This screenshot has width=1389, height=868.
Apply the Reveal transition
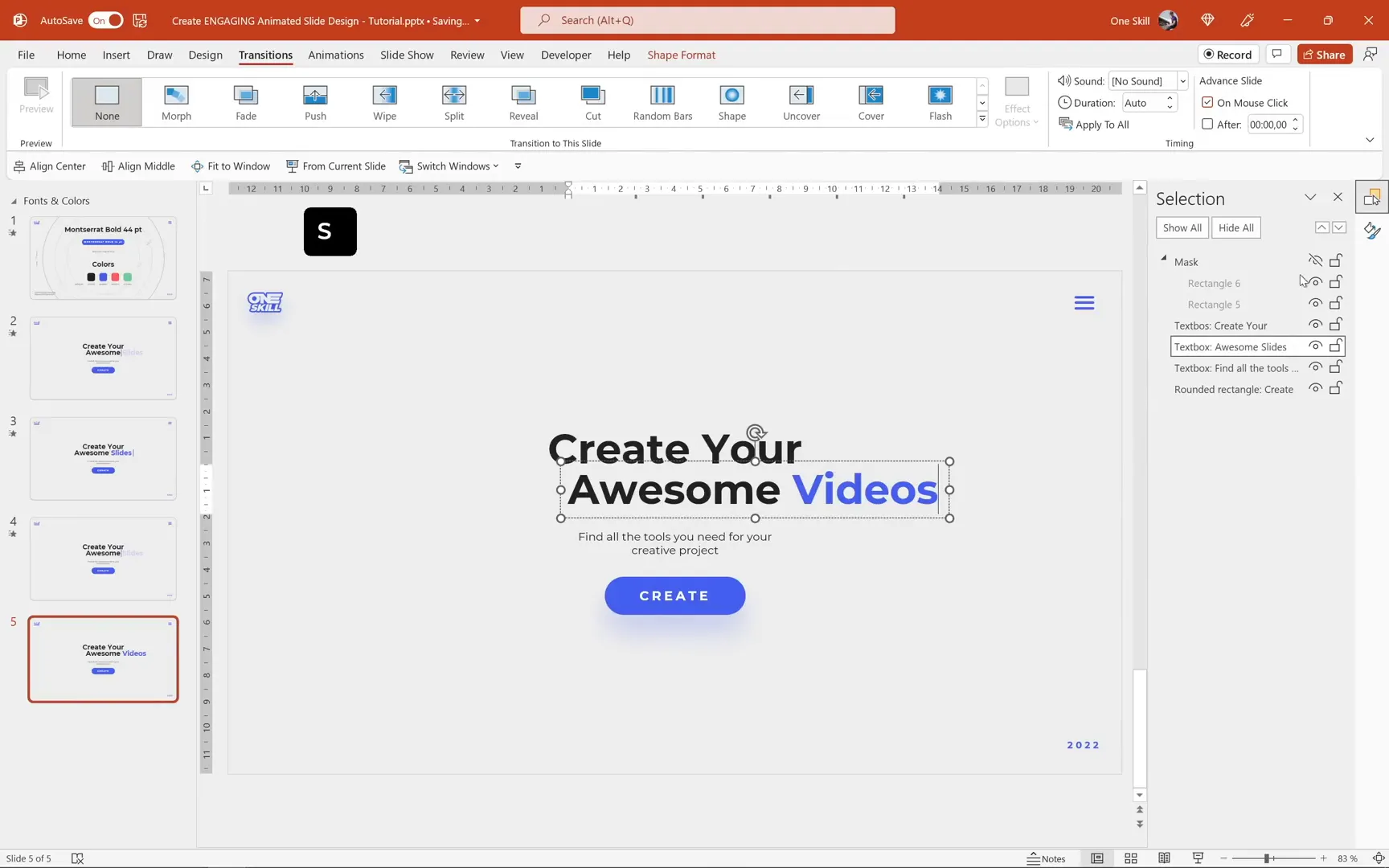click(523, 102)
